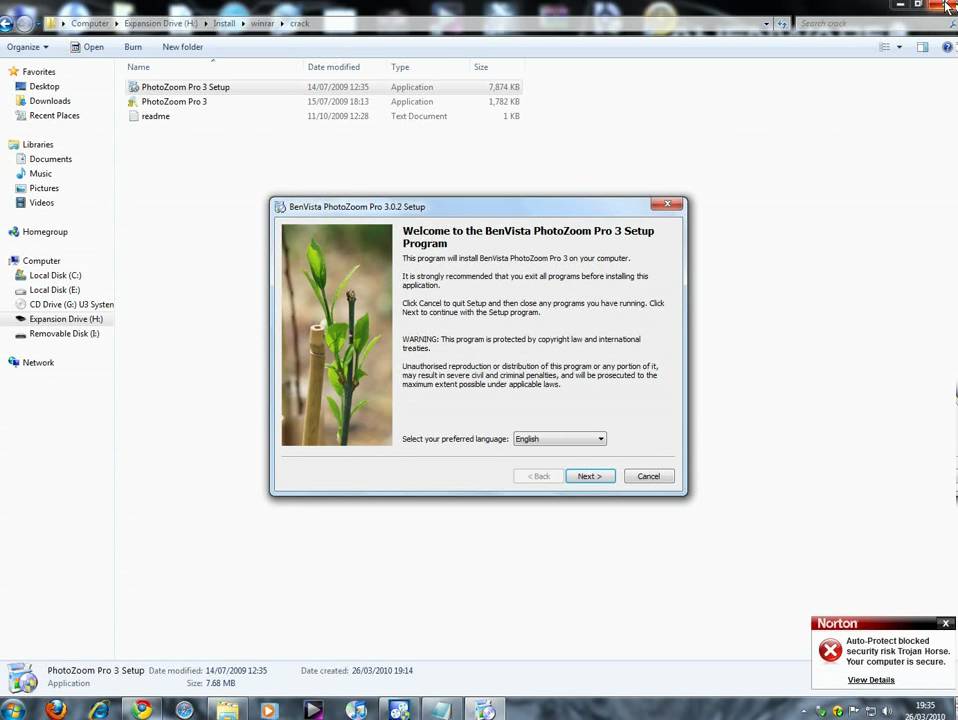This screenshot has height=720, width=958.
Task: Click the crack folder breadcrumb
Action: tap(299, 23)
